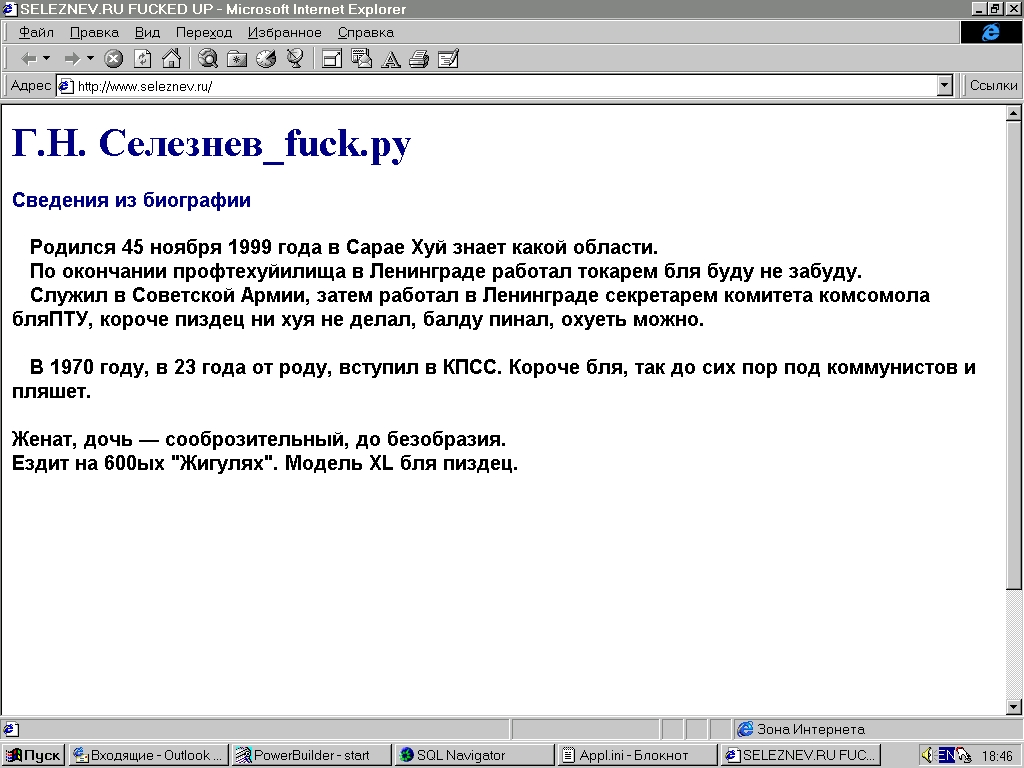Click the Forward arrow button
Viewport: 1024px width, 768px height.
(x=72, y=59)
